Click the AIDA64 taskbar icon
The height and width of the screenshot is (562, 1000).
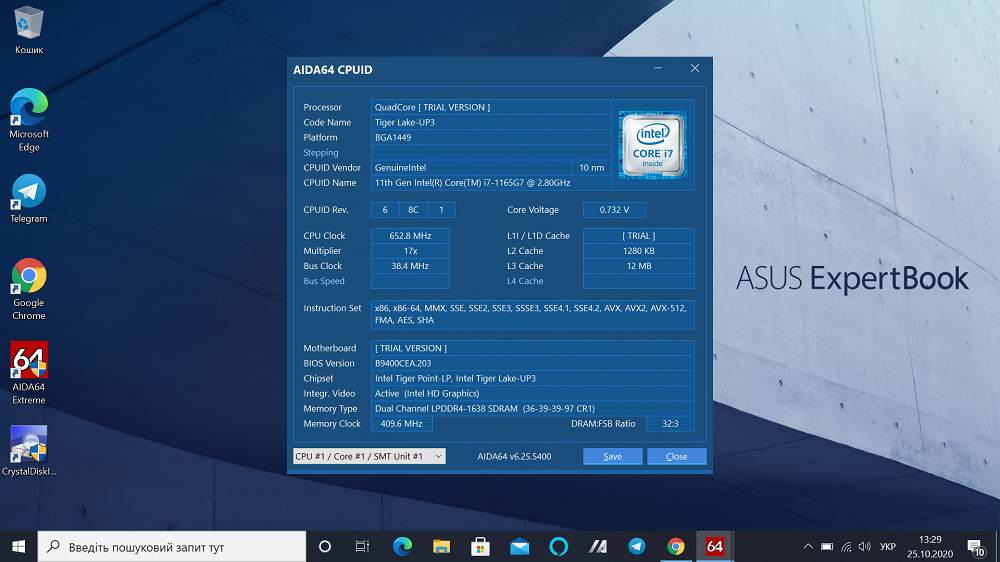[x=715, y=547]
